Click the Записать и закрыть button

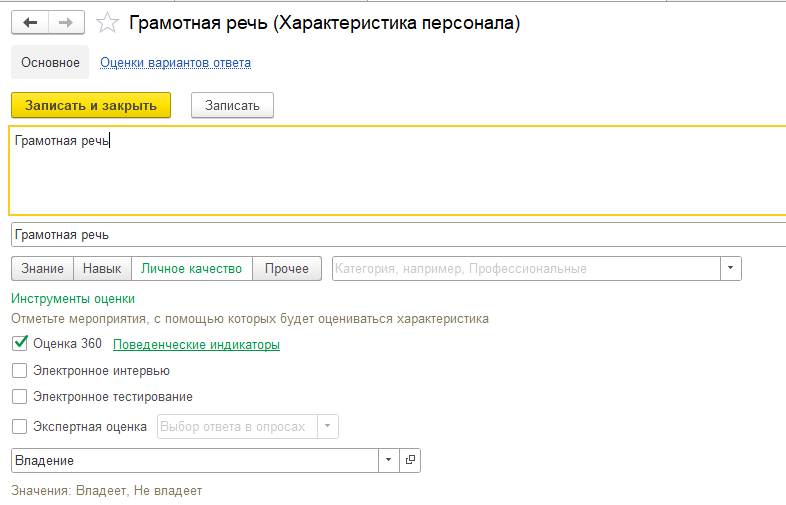[x=91, y=105]
